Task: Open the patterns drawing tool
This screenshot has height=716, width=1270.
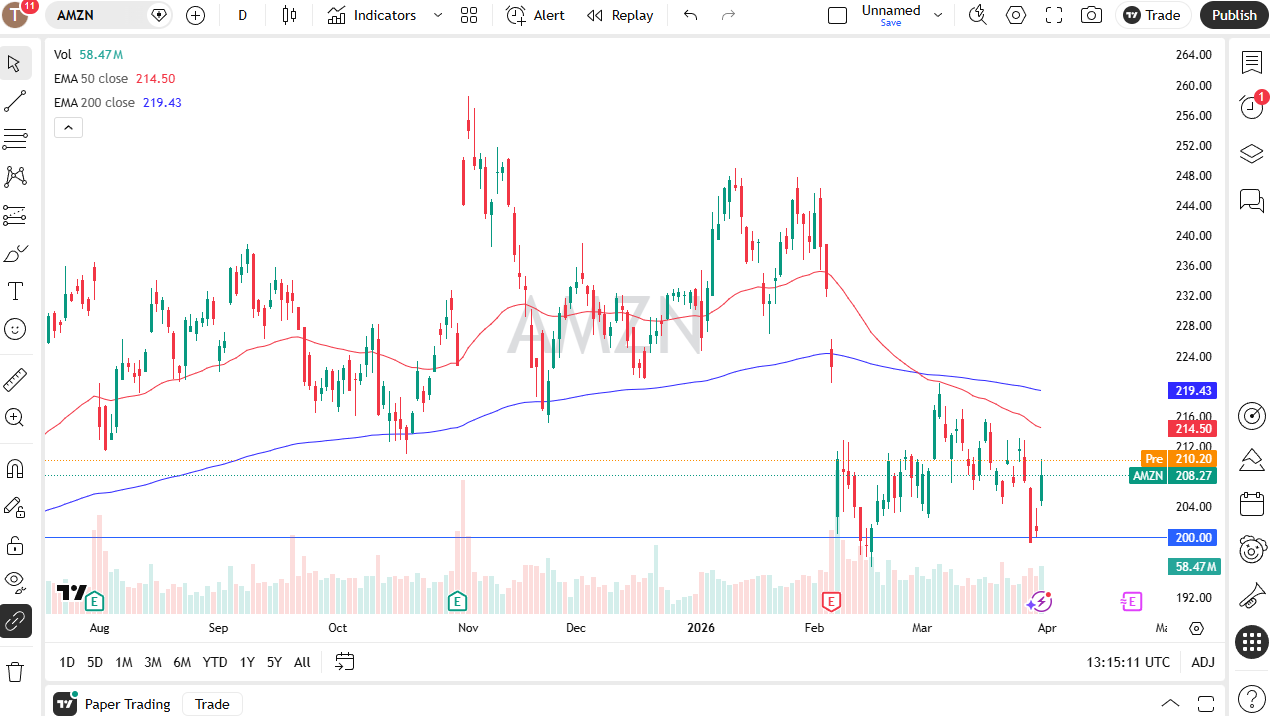Action: click(15, 177)
